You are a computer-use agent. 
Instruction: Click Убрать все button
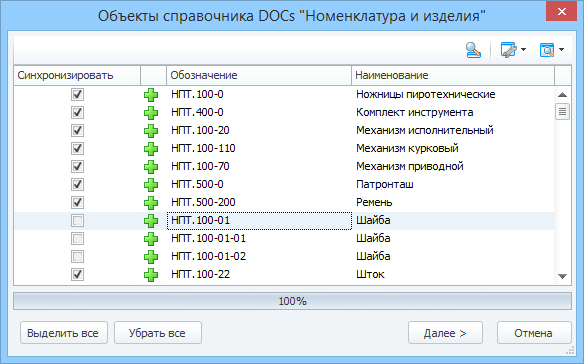(158, 333)
